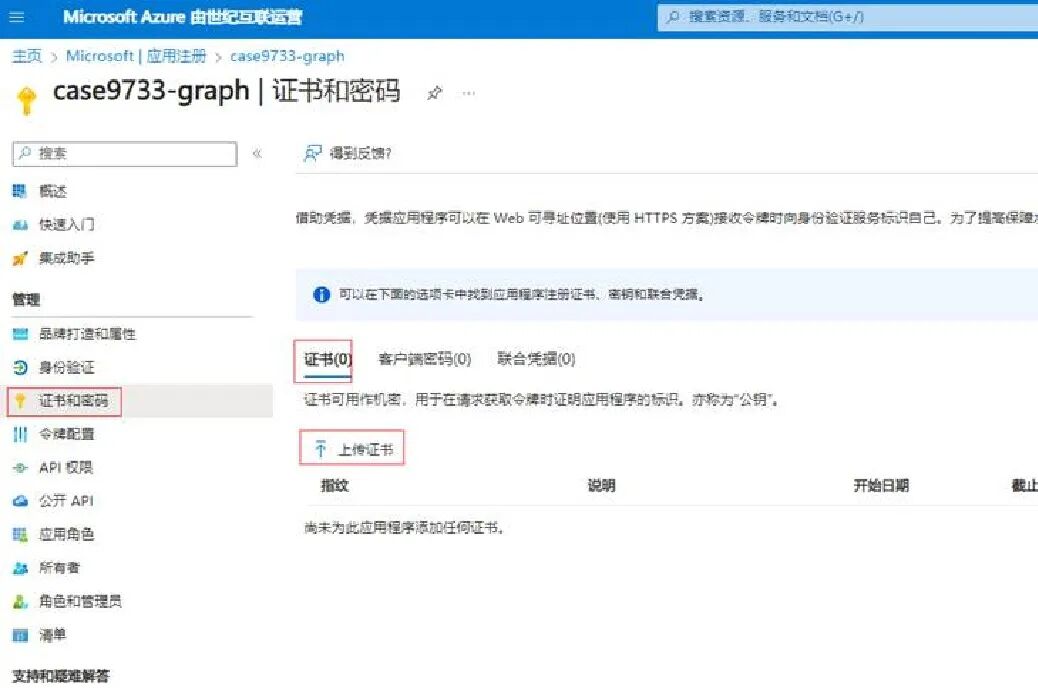Click the 所有者 people icon
Image resolution: width=1038 pixels, height=696 pixels.
pyautogui.click(x=20, y=568)
